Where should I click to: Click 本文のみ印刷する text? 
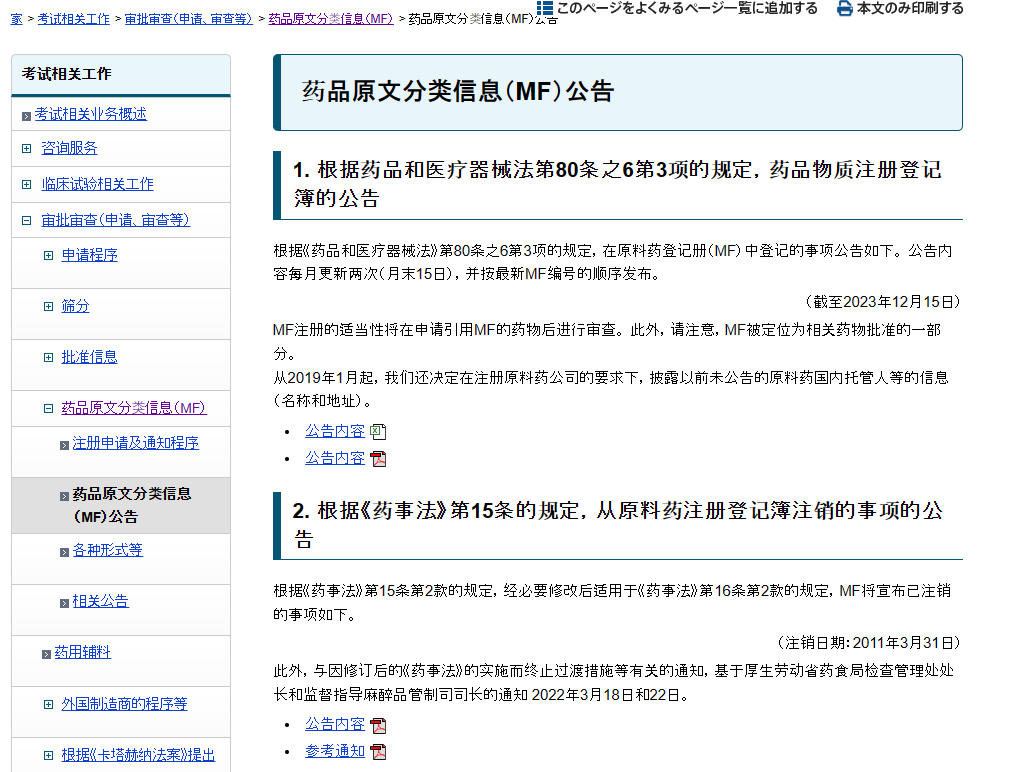pos(910,8)
